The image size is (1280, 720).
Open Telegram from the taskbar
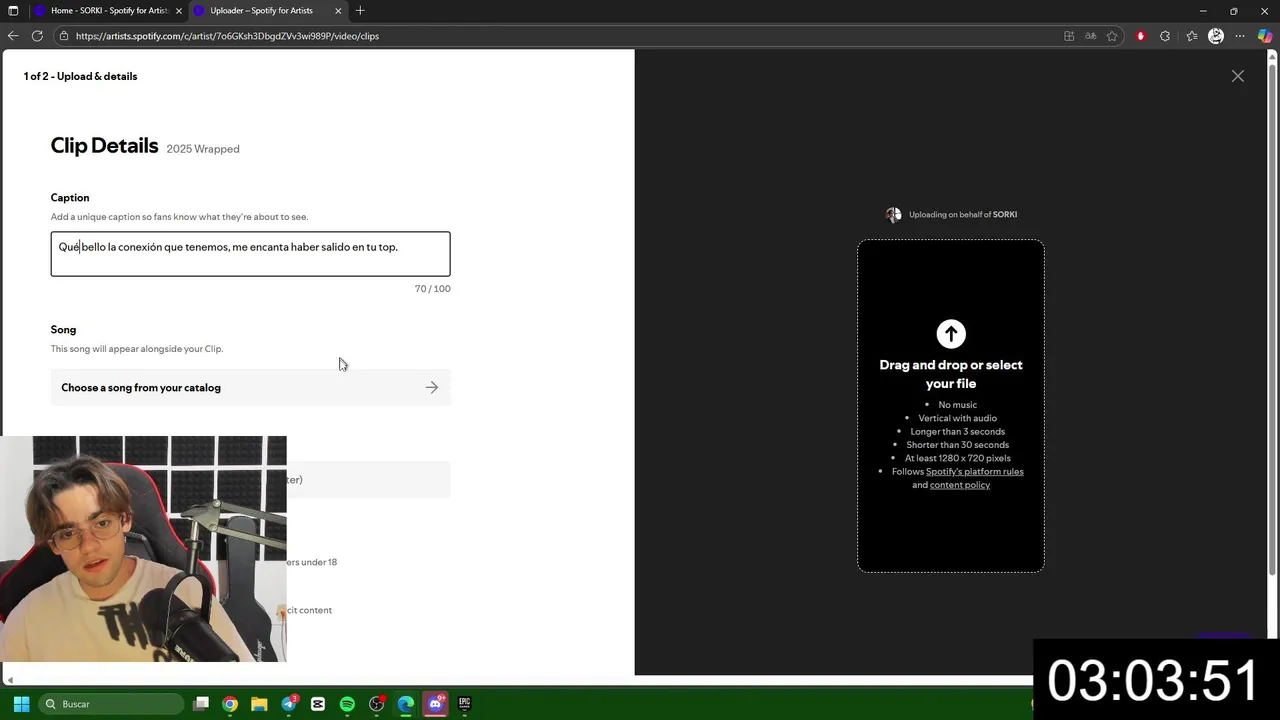289,704
